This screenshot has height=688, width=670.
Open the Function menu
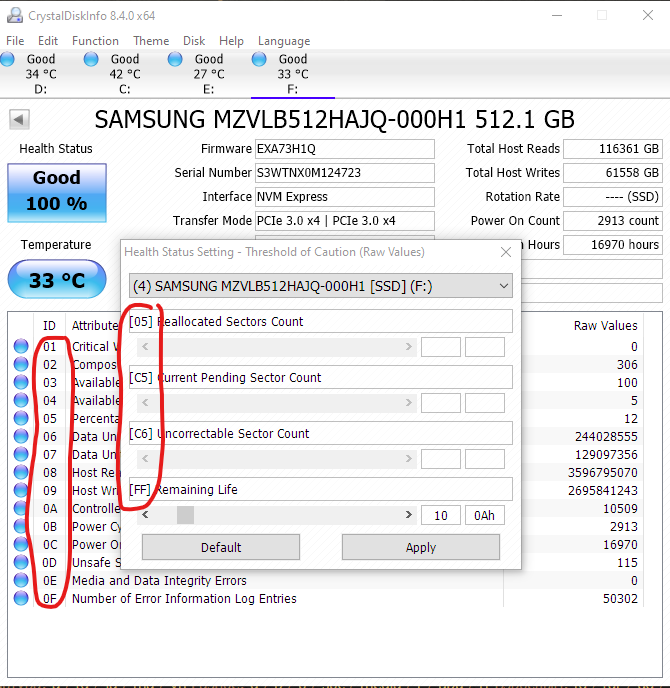click(x=95, y=41)
